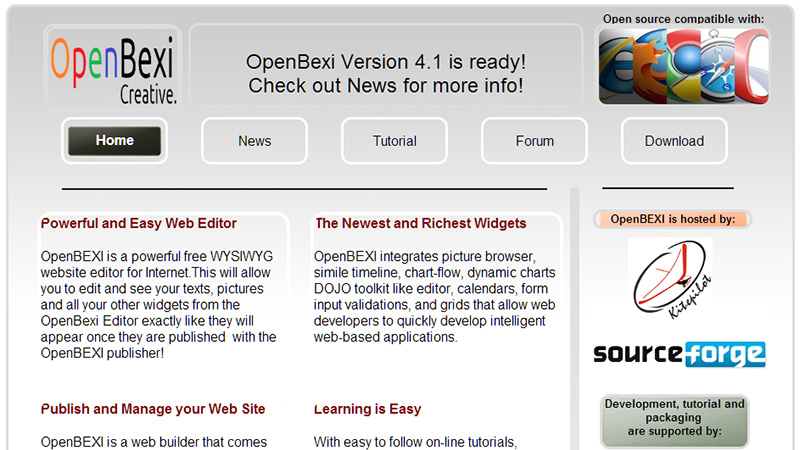Click the text 'With easy to follow on-line tutorials'
Viewport: 800px width, 450px height.
(x=415, y=442)
